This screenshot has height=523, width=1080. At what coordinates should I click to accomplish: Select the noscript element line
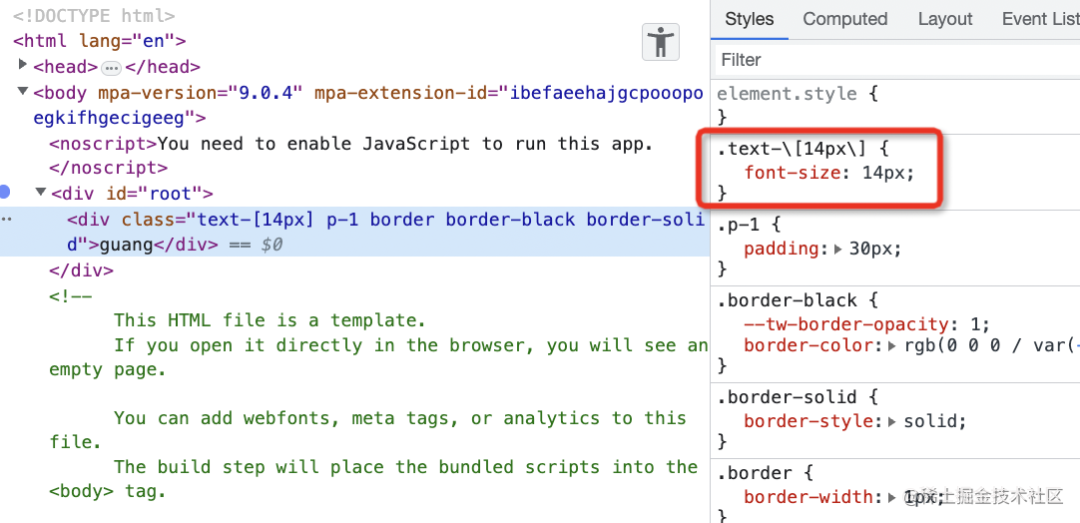pyautogui.click(x=351, y=143)
